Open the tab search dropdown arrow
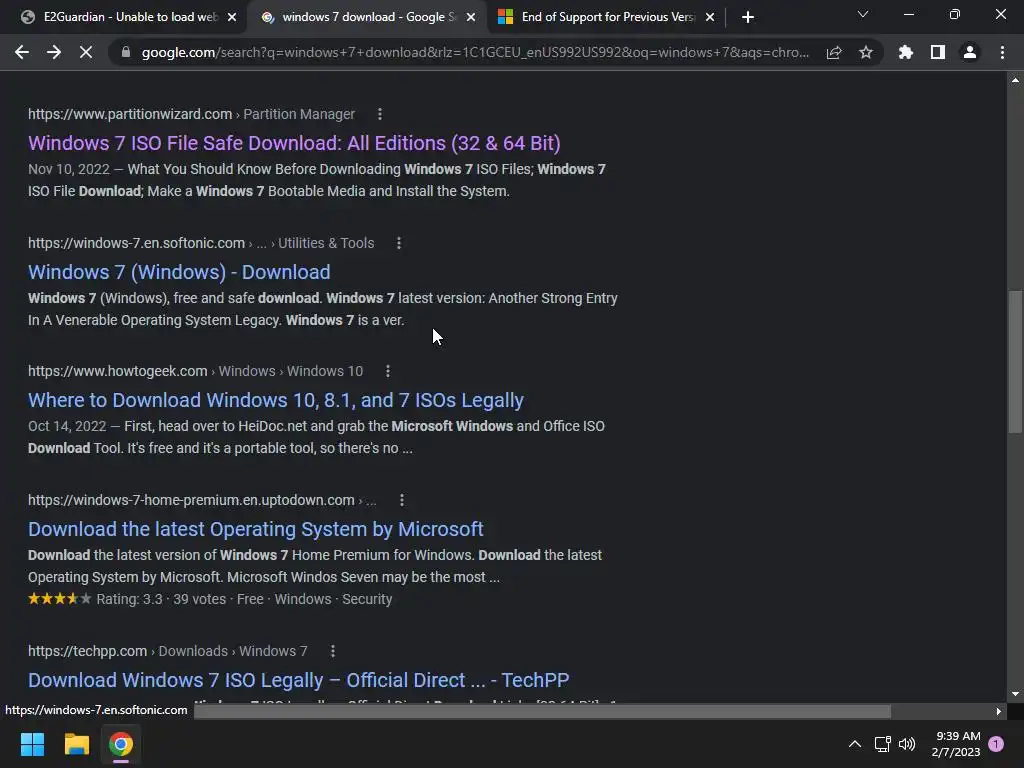Viewport: 1024px width, 768px height. tap(863, 14)
